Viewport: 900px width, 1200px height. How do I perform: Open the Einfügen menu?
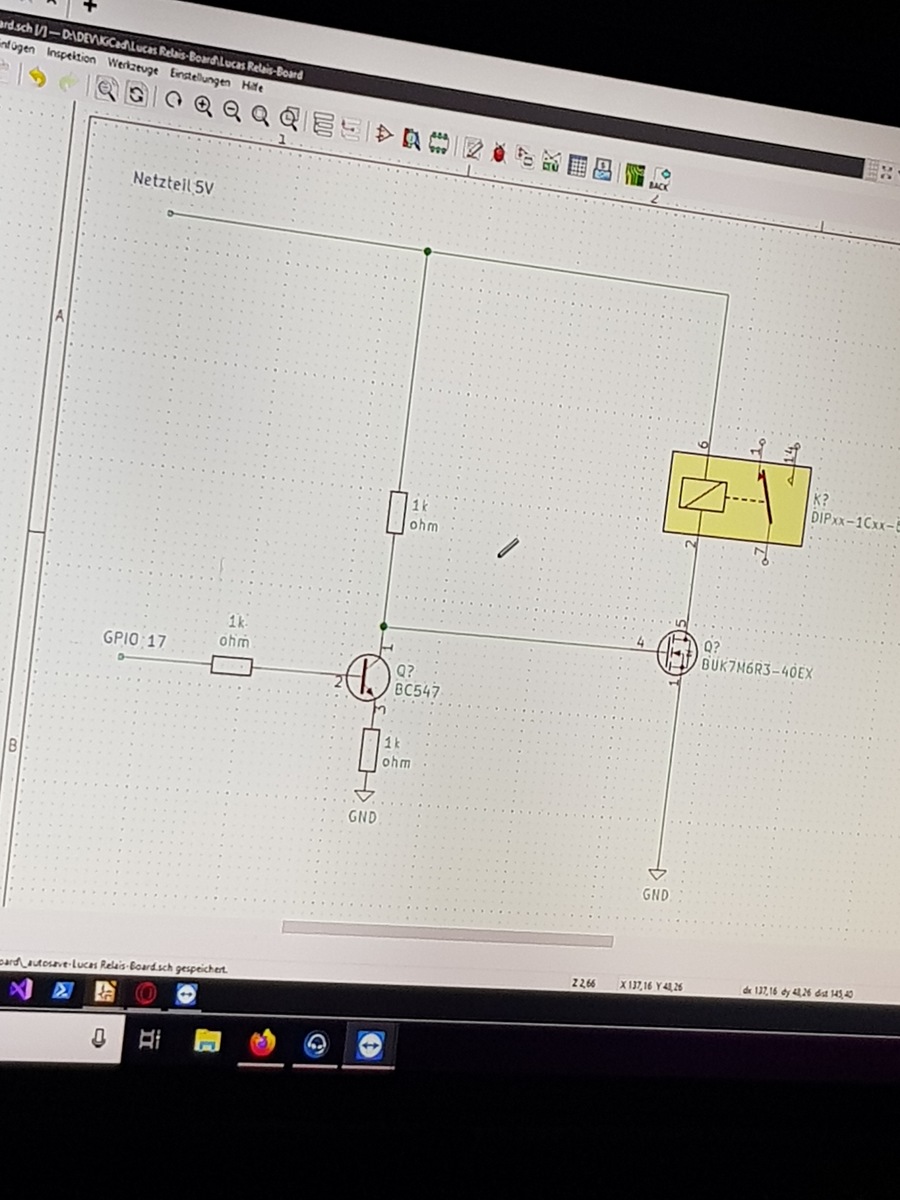(17, 46)
